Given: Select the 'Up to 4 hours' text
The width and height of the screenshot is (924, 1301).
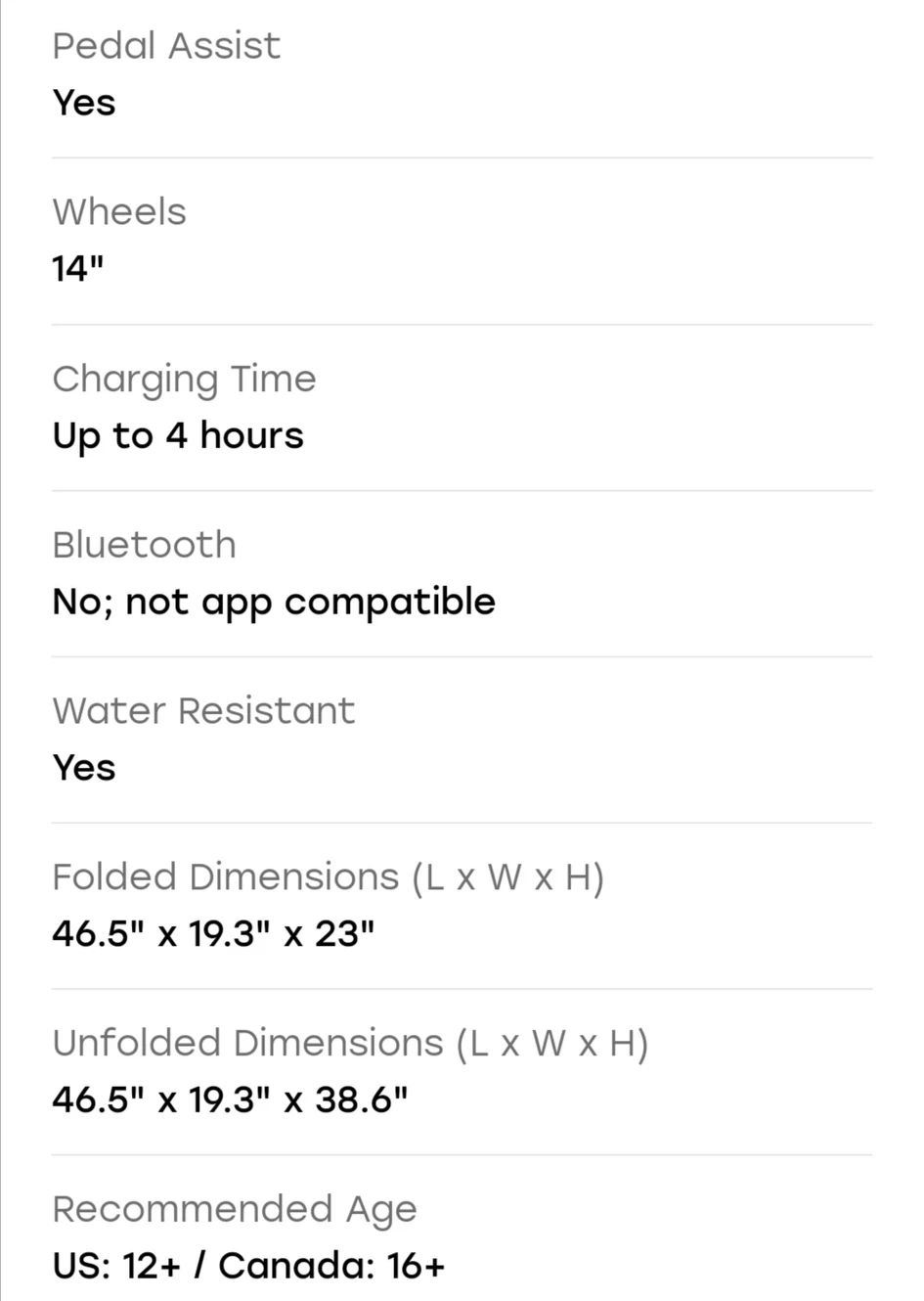Looking at the screenshot, I should (x=178, y=435).
